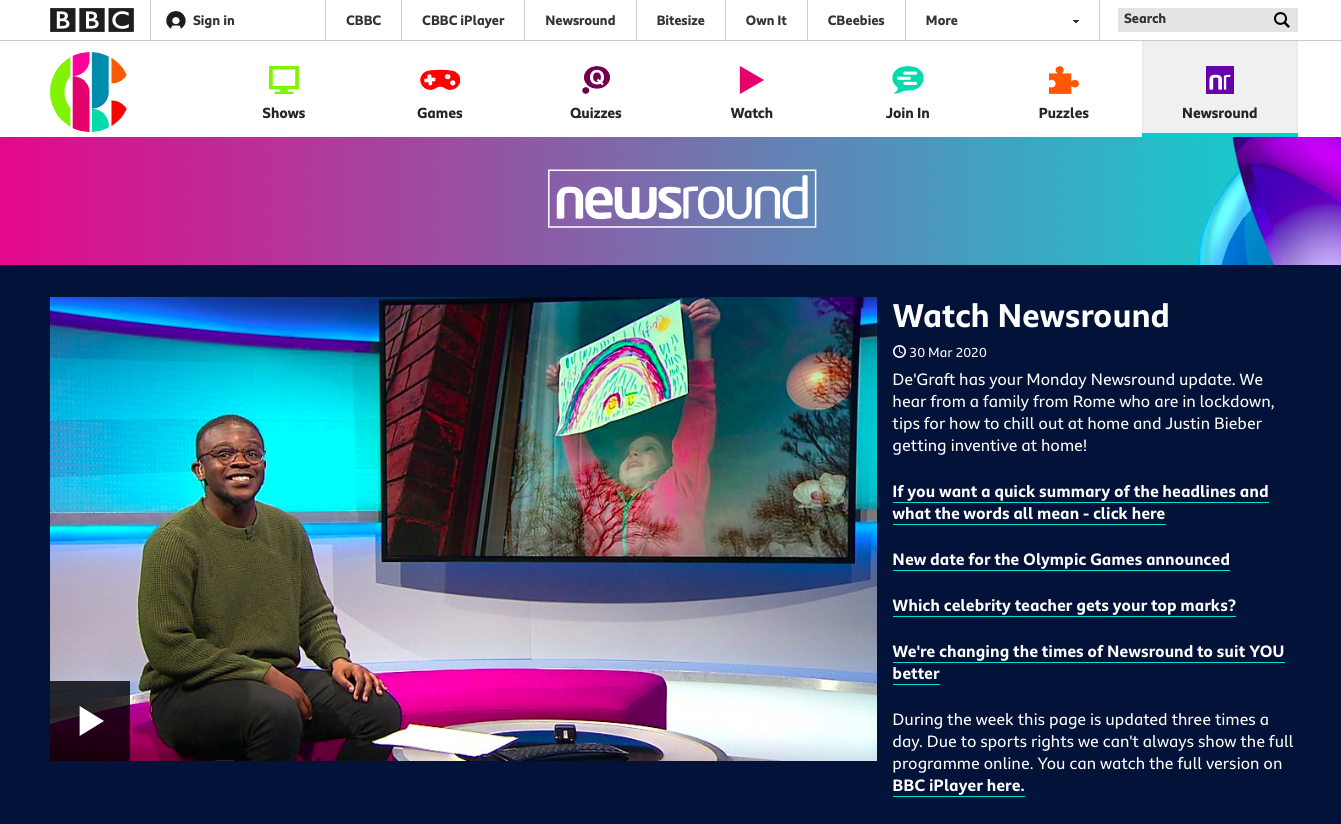
Task: Open the red Games controller icon
Action: pyautogui.click(x=439, y=80)
